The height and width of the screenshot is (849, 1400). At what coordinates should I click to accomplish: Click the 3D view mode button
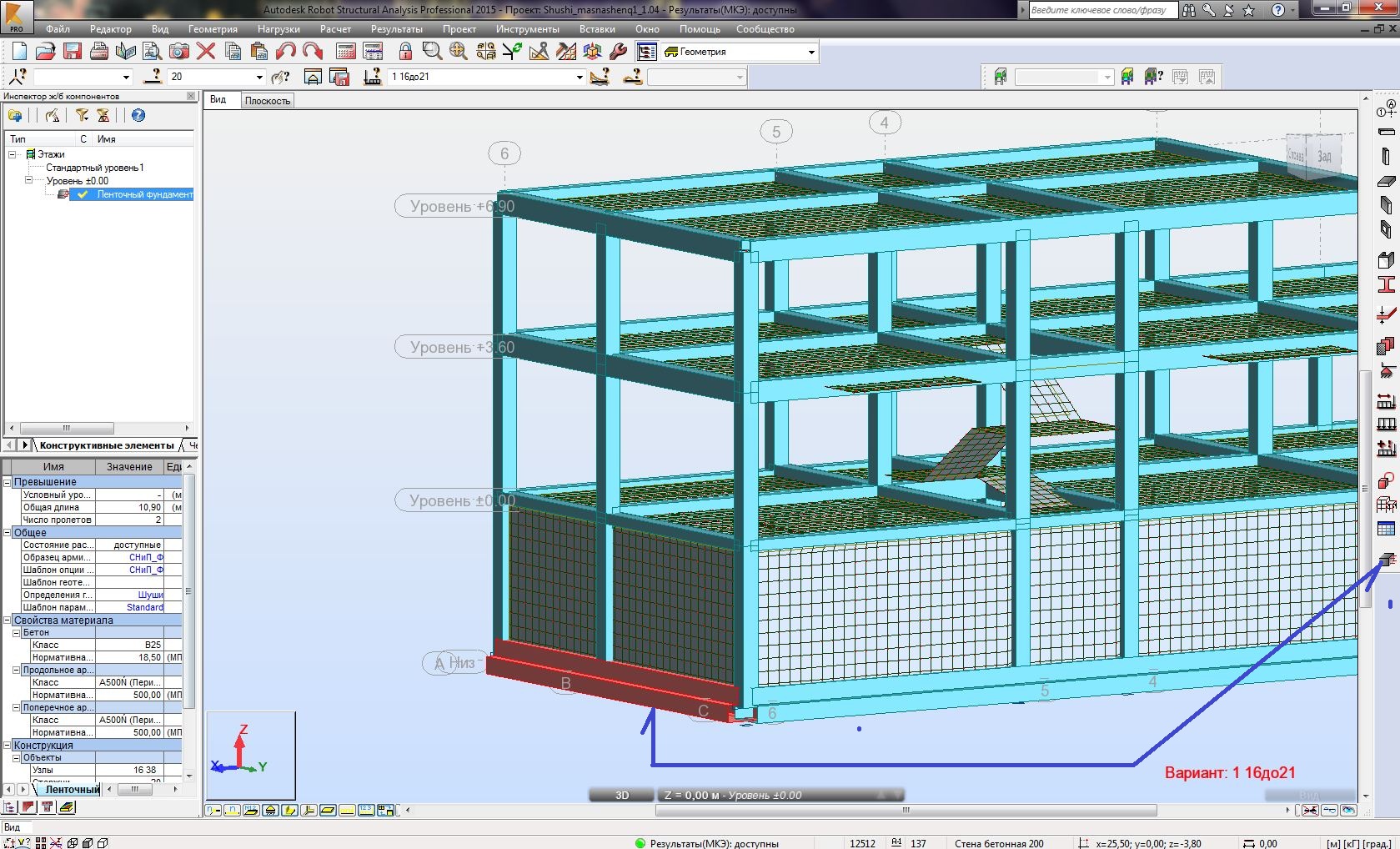[x=622, y=795]
